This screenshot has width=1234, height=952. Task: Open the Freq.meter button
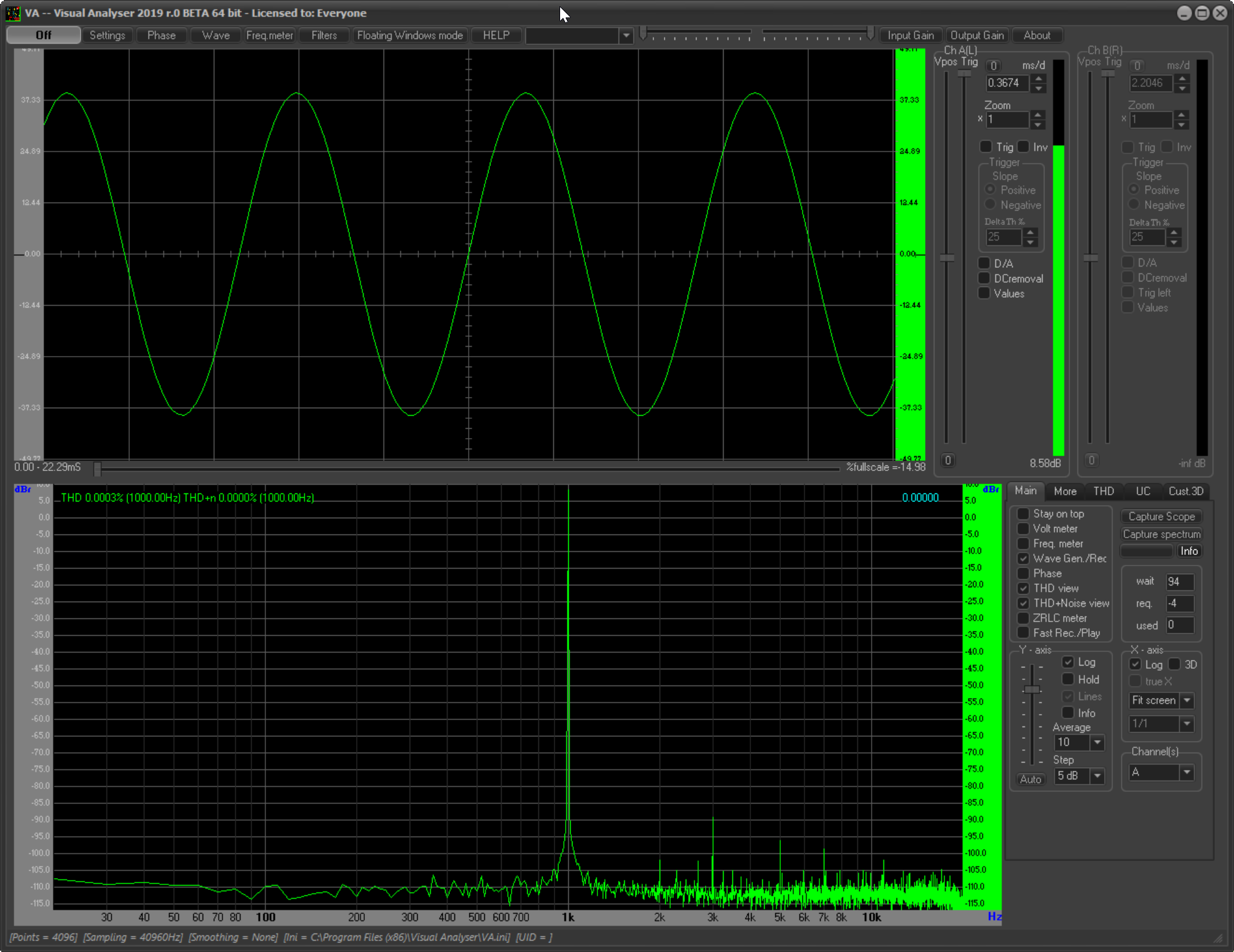click(x=269, y=35)
